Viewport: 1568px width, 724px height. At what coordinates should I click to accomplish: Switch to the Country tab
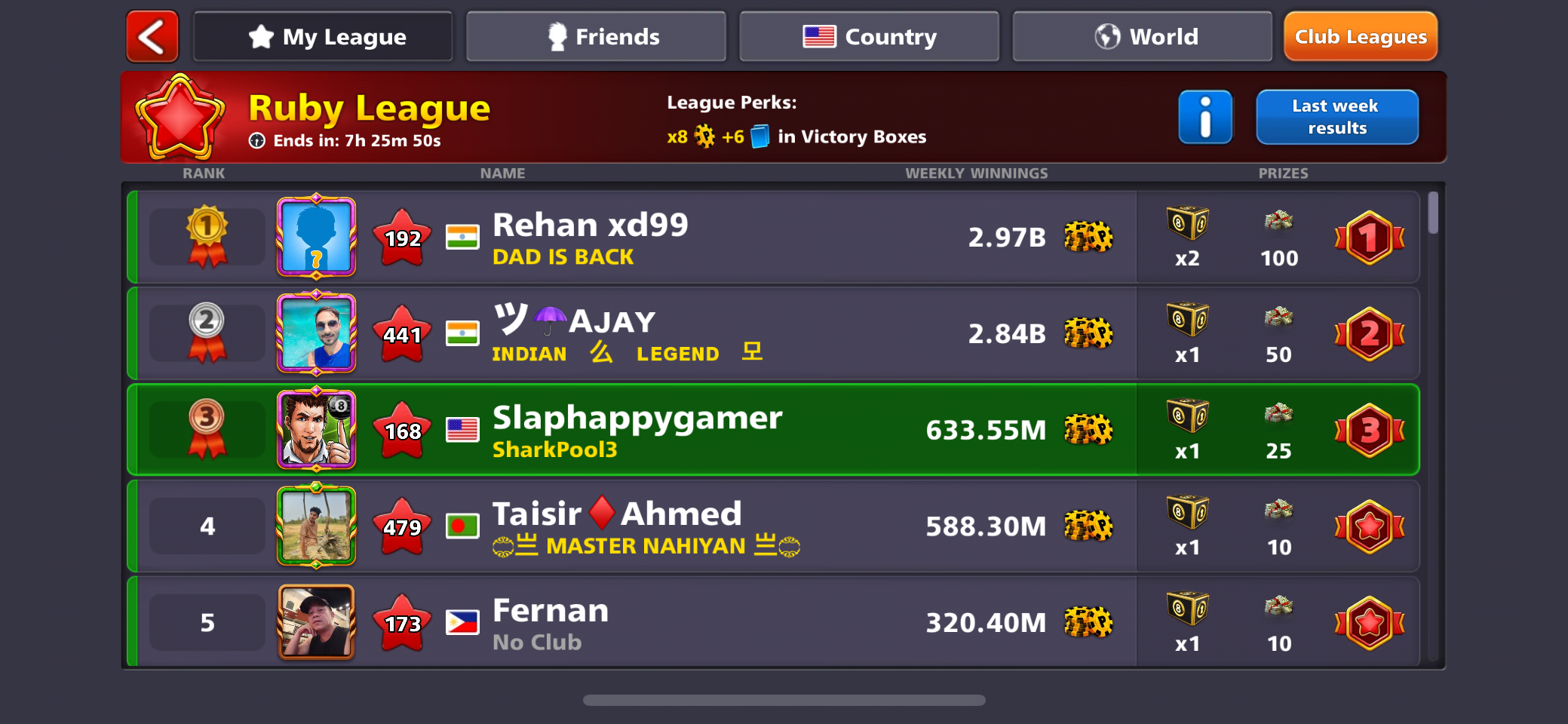(x=869, y=36)
